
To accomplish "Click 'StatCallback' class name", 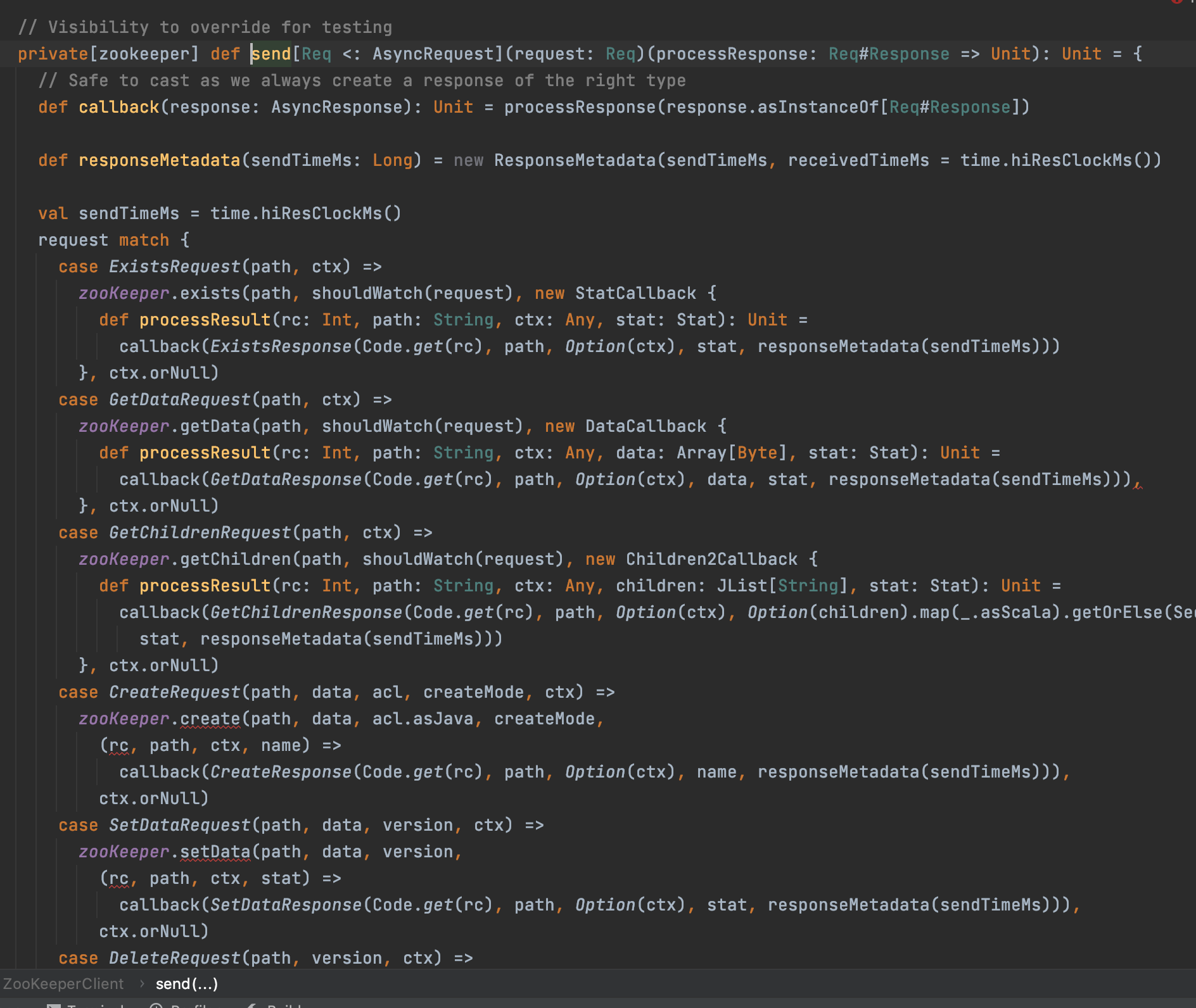I will [636, 293].
